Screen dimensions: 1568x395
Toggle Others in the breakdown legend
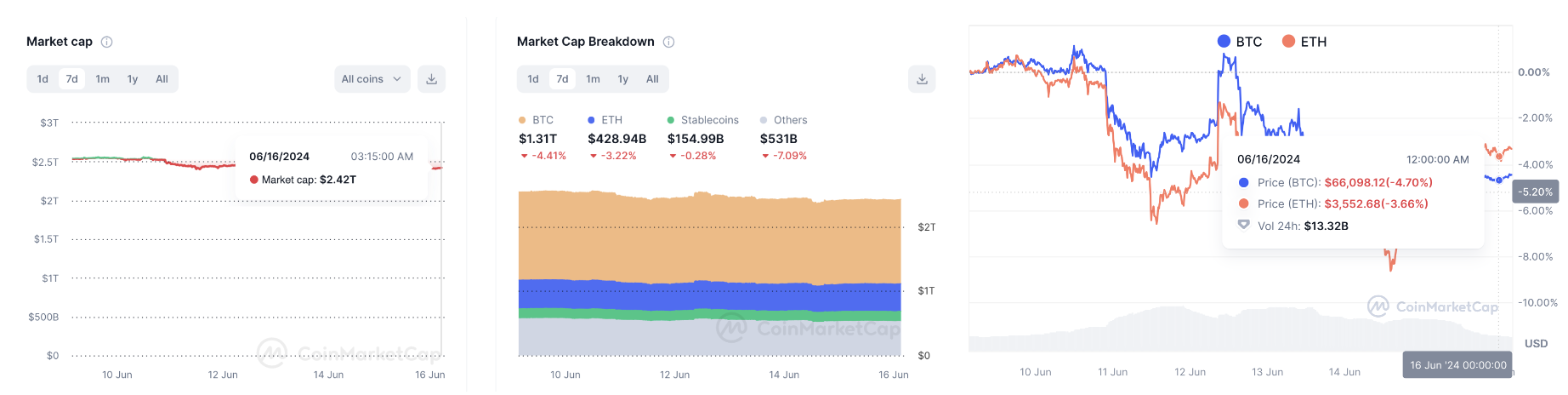click(783, 120)
